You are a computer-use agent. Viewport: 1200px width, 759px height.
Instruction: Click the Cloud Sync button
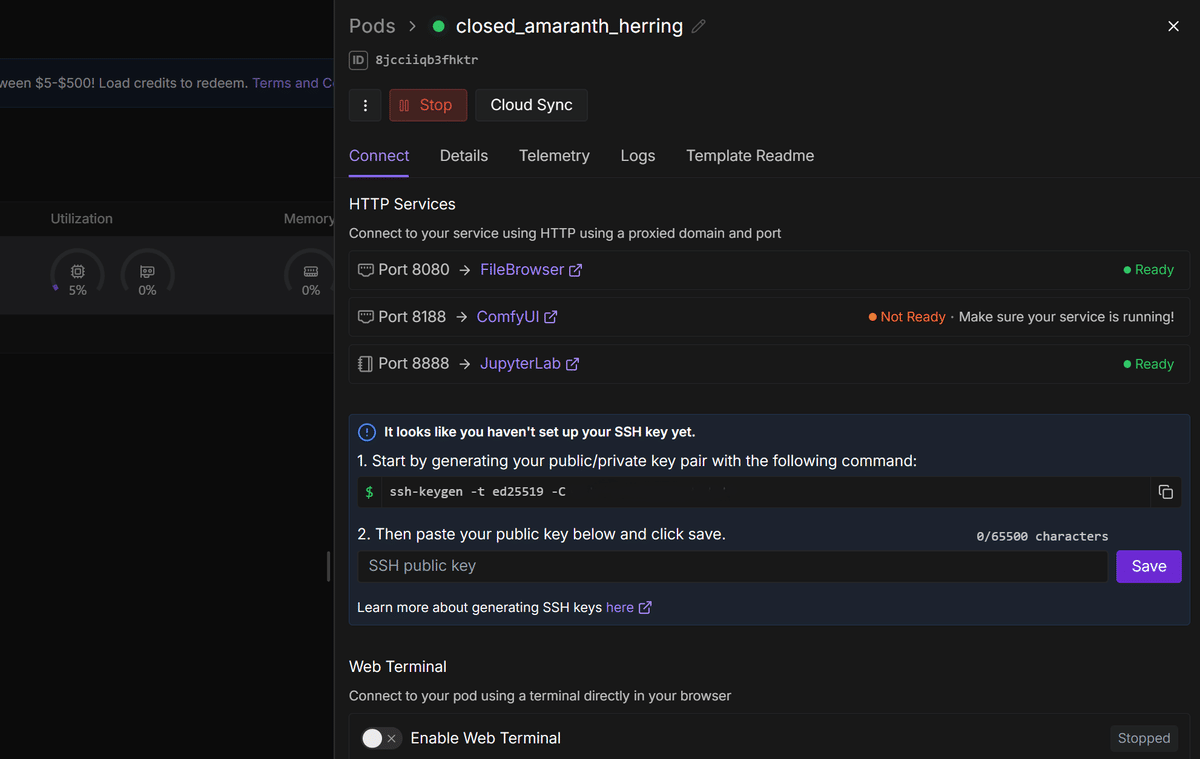click(x=531, y=105)
